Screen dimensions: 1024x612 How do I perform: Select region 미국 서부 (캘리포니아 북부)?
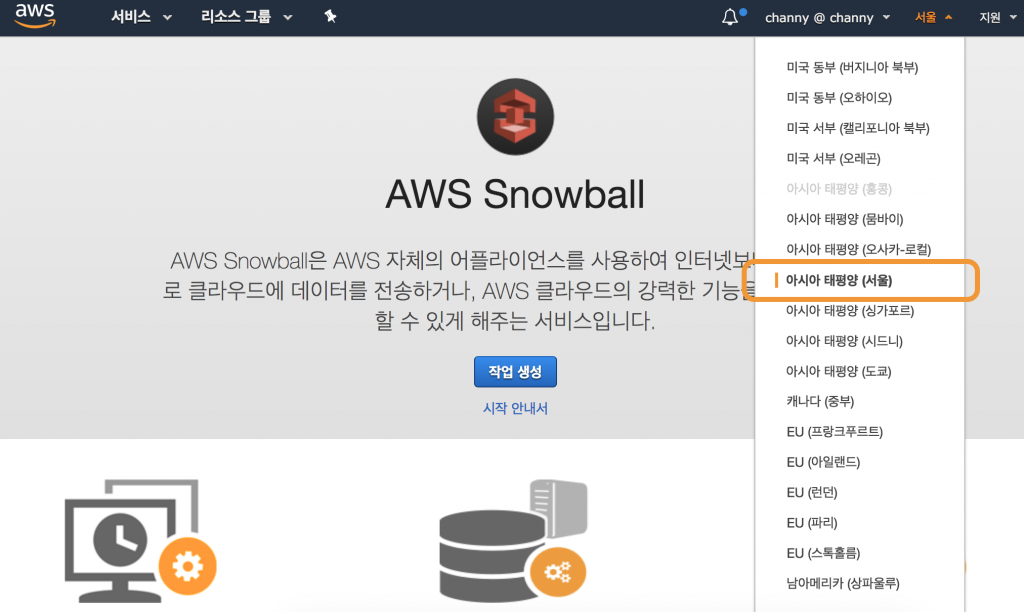tap(858, 128)
